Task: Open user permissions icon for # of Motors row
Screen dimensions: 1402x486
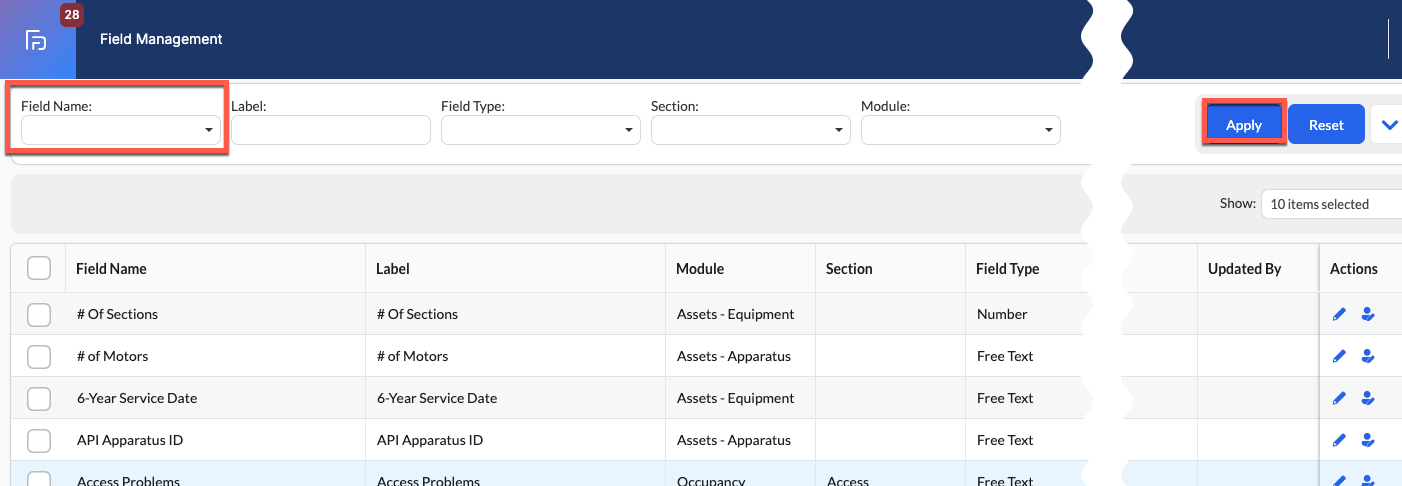Action: point(1368,356)
